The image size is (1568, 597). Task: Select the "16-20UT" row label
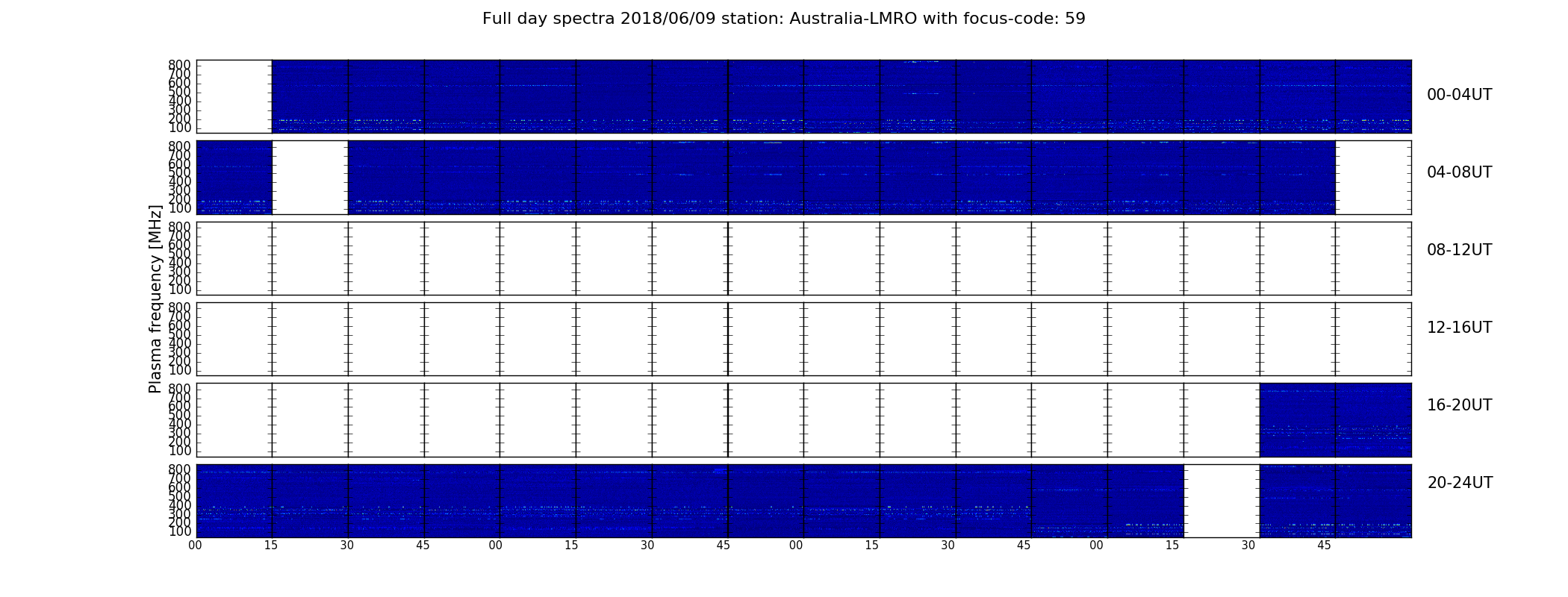1460,405
